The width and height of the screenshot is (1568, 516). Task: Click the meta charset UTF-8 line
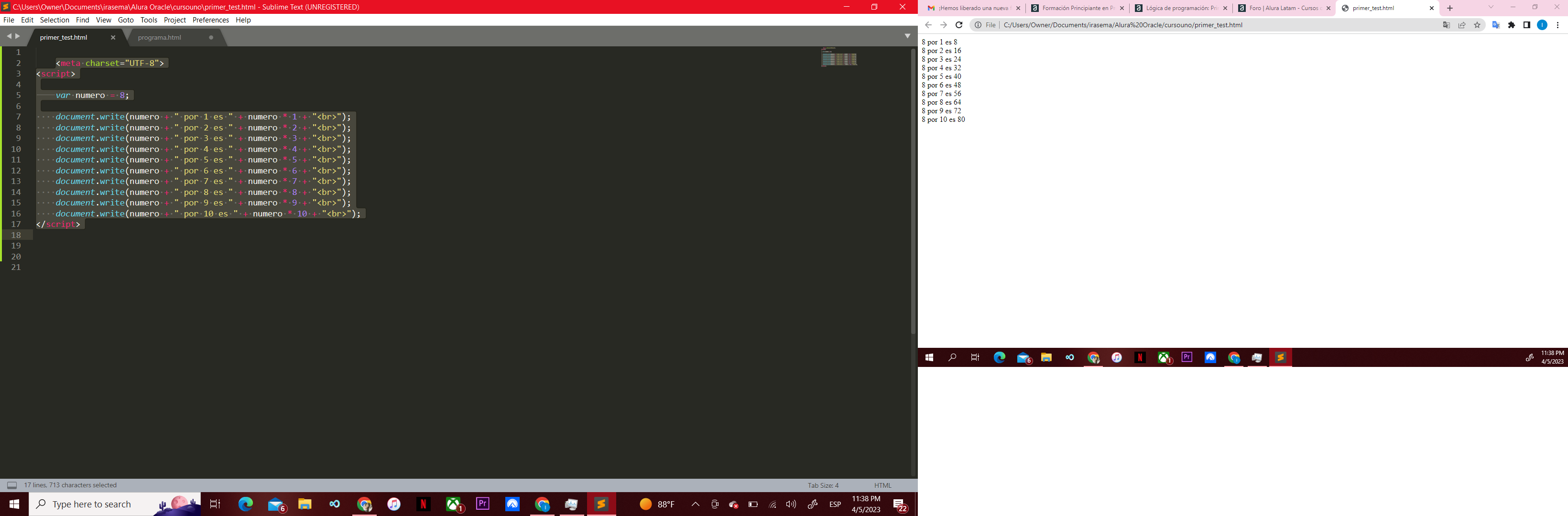point(109,63)
